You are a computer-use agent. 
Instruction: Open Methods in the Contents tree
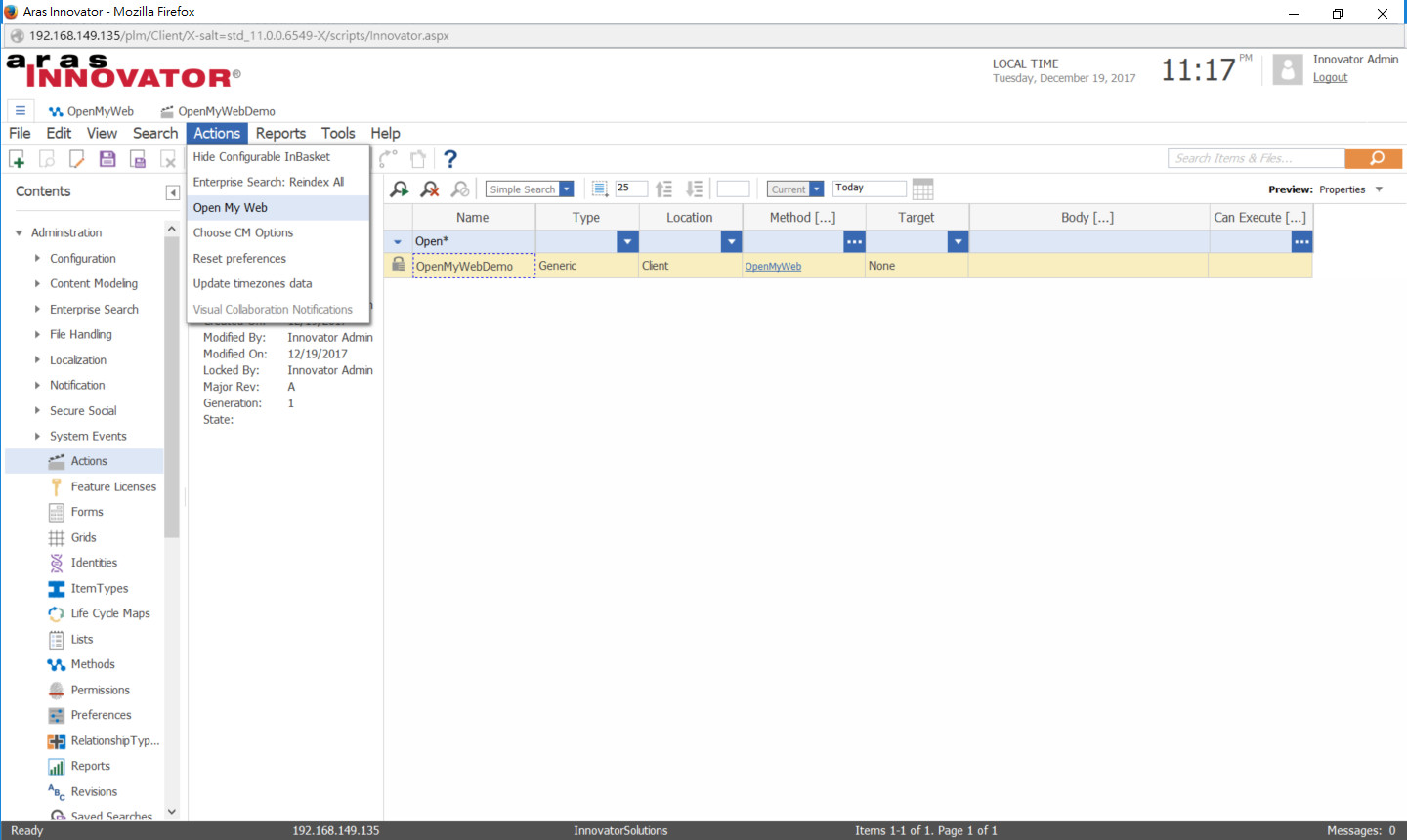coord(93,664)
